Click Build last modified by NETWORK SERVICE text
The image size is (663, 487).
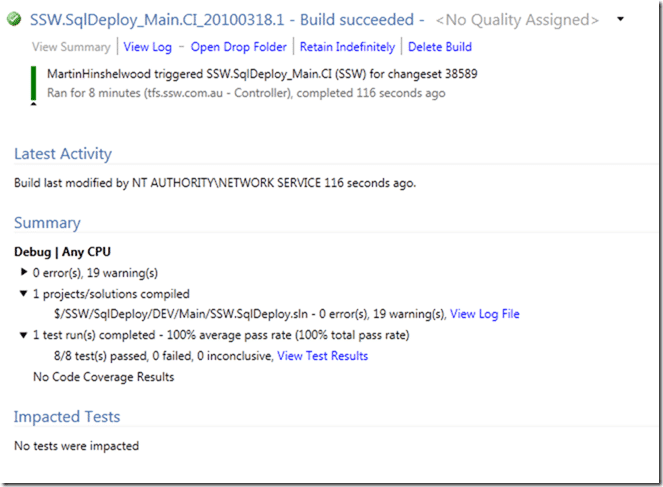215,183
